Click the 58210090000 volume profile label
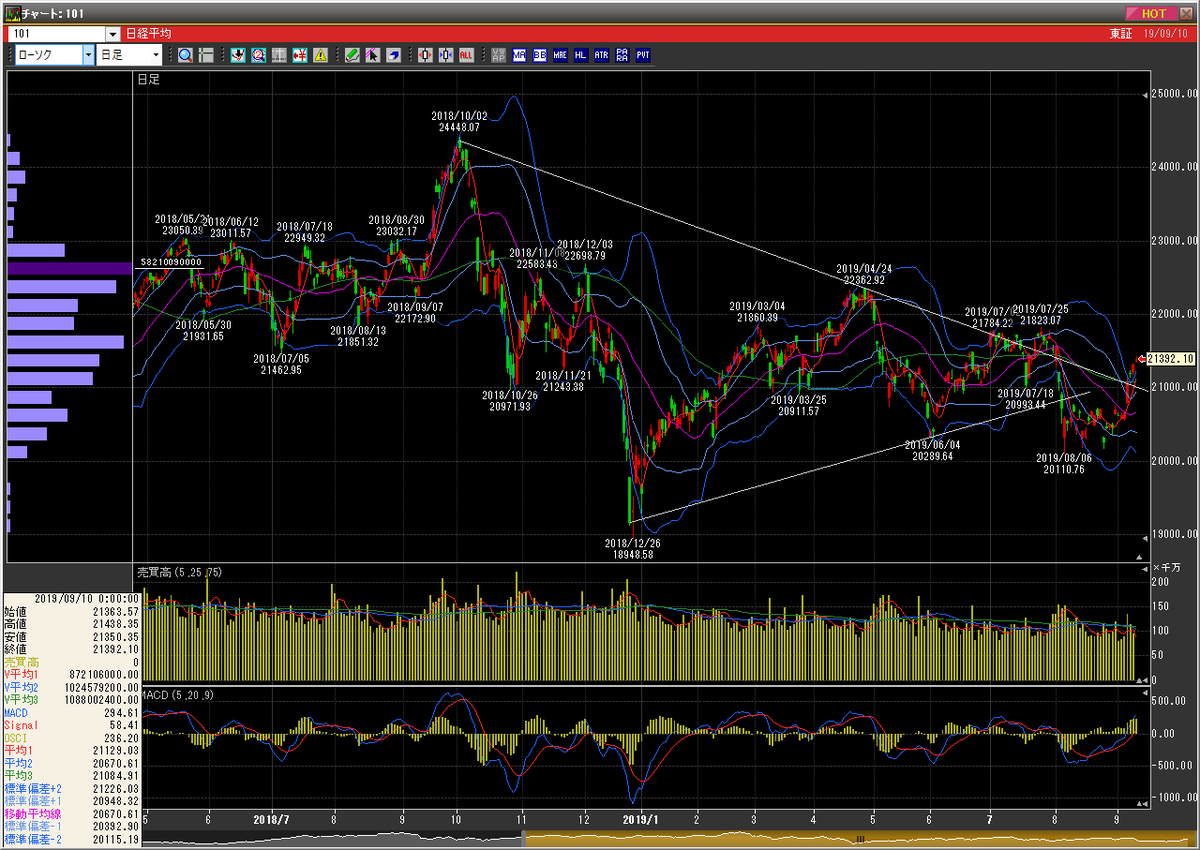This screenshot has width=1200, height=850. (169, 262)
